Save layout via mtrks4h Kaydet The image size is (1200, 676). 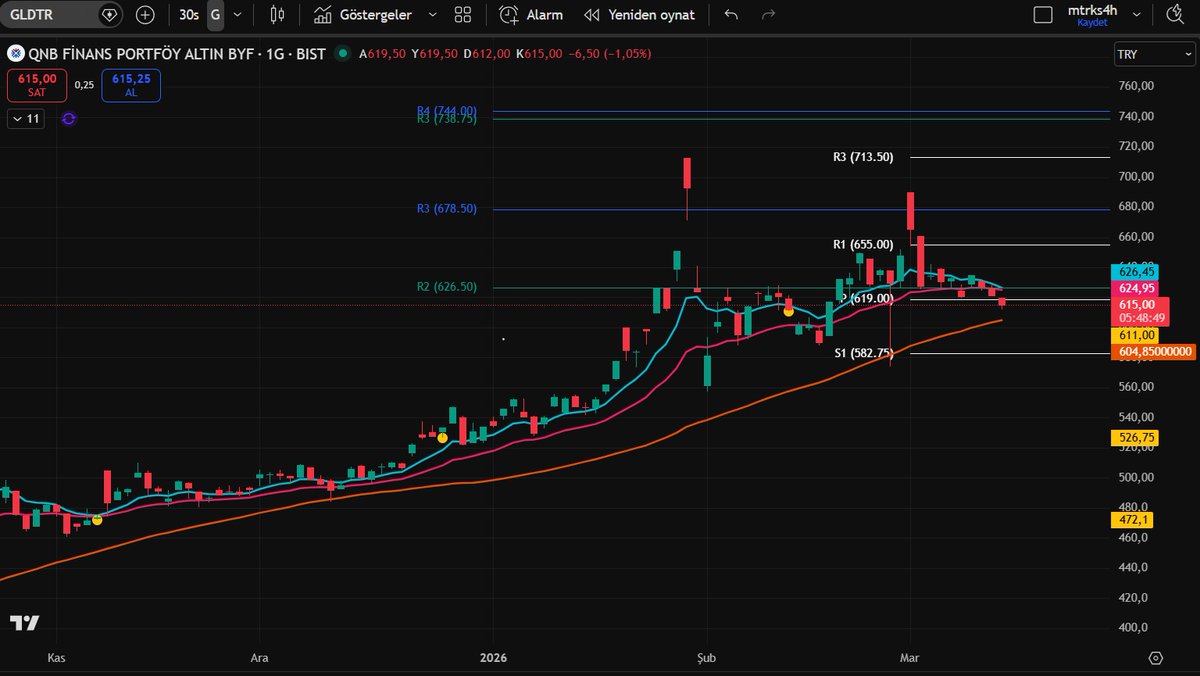1091,14
